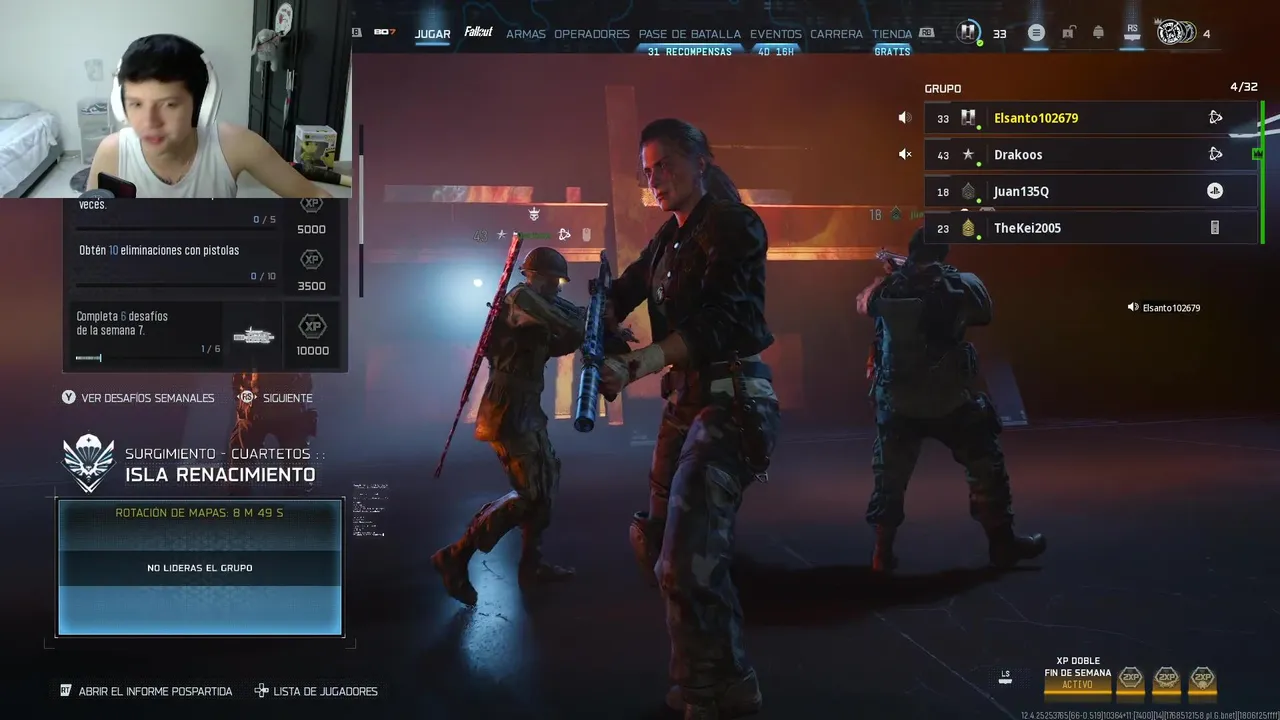
Task: Click the weekly challenge progress bar 1/6
Action: [x=148, y=358]
